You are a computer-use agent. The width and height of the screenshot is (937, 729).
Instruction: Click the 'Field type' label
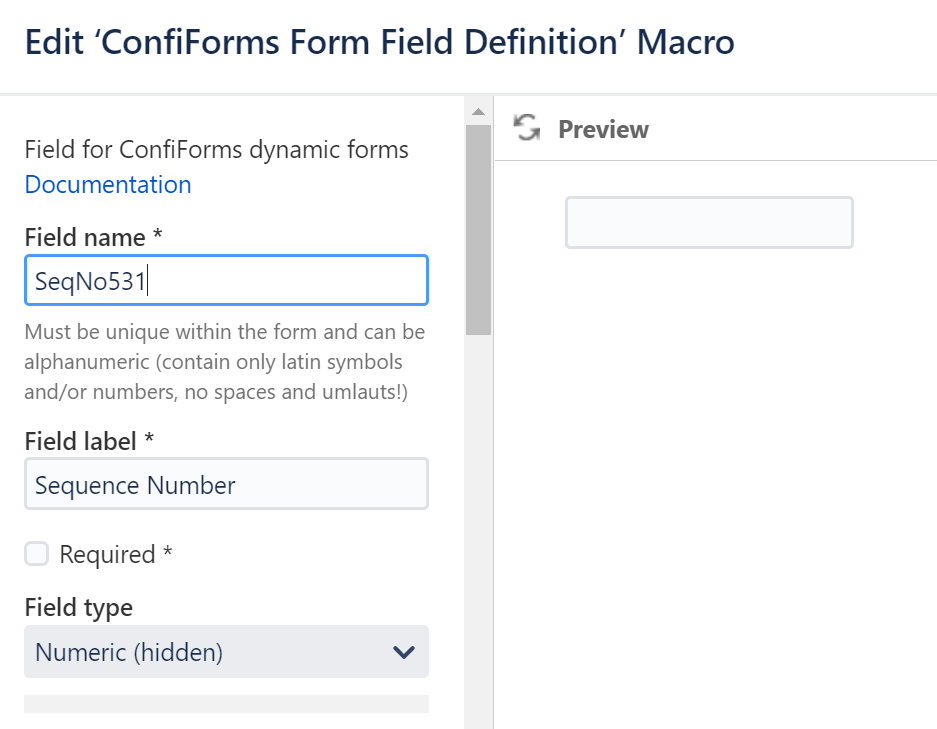(79, 607)
